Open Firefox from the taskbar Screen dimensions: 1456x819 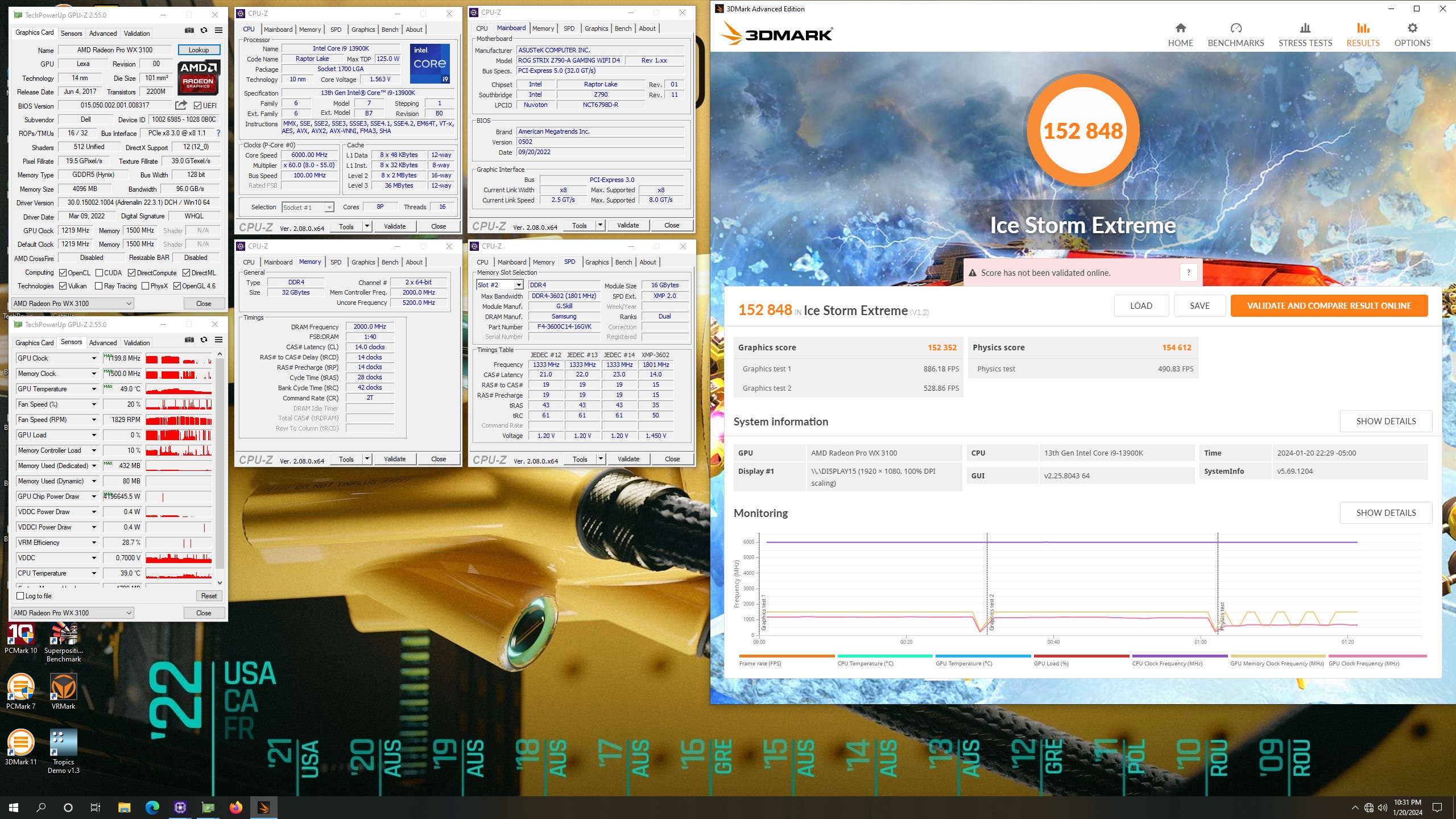click(x=235, y=807)
